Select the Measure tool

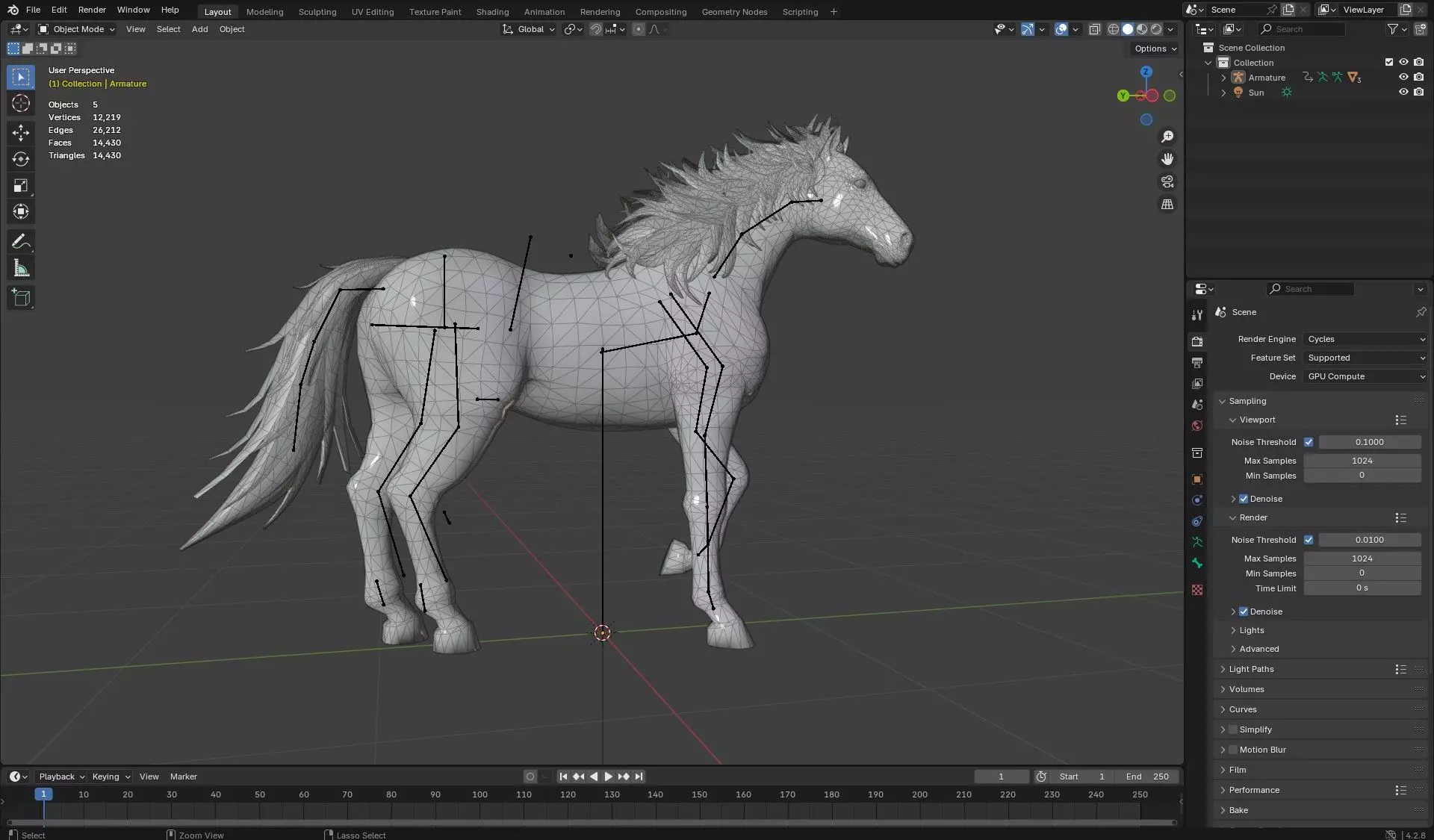point(21,268)
